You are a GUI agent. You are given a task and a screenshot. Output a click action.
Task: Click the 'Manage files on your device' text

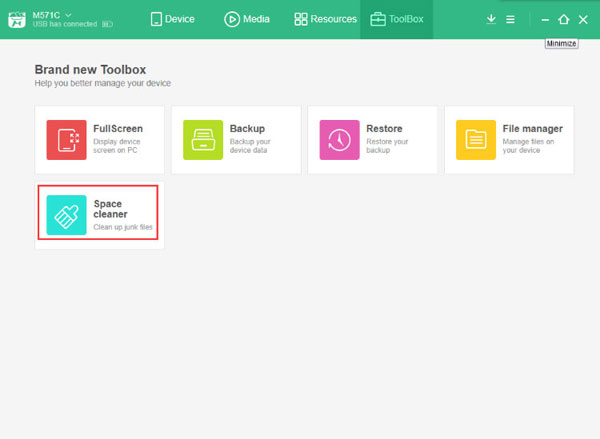coord(528,146)
